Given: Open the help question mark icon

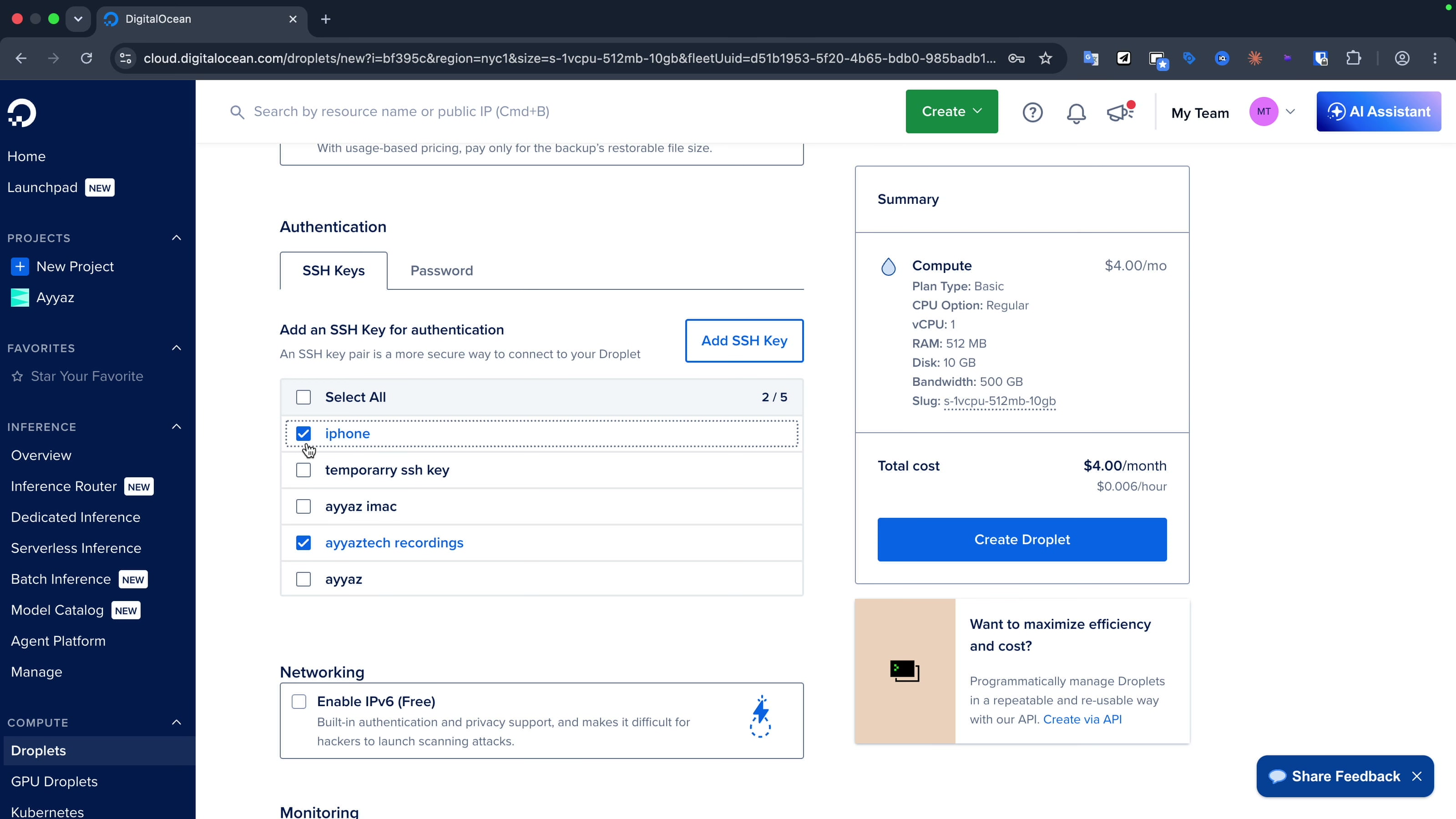Looking at the screenshot, I should [1032, 112].
